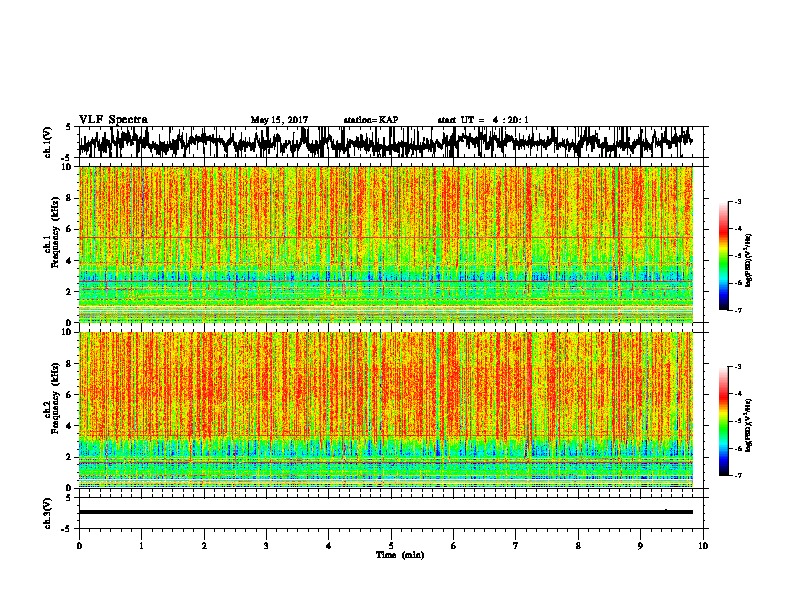Click time axis tick label "5"
Screen dimensions: 792x612
[391, 546]
